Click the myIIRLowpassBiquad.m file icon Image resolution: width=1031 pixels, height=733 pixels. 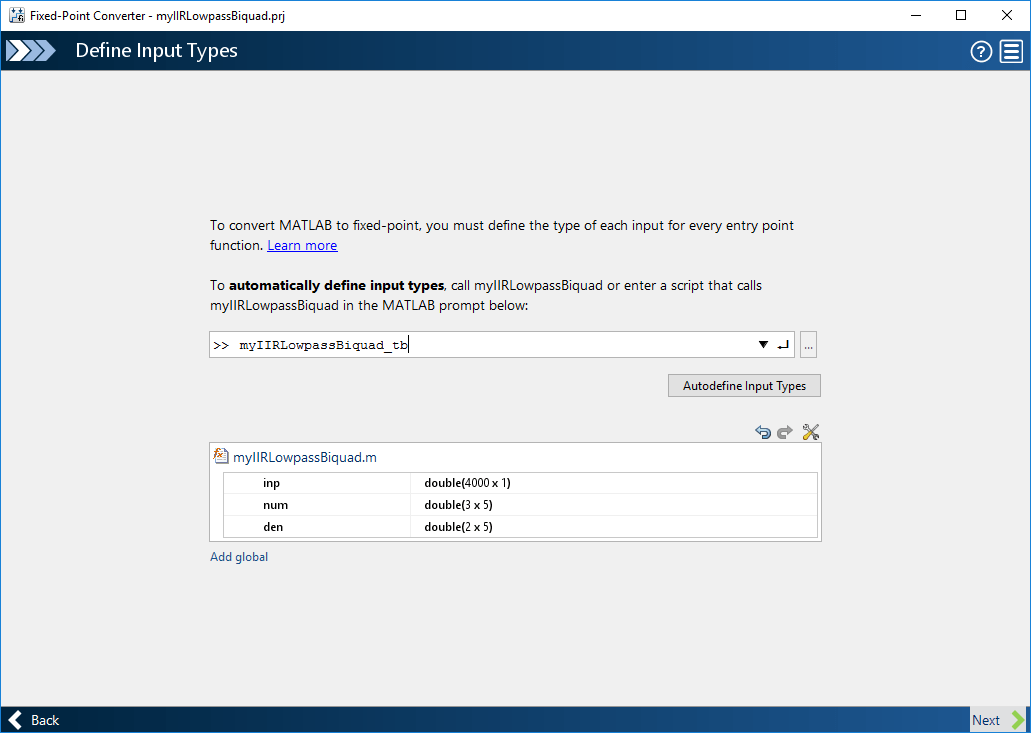click(222, 457)
